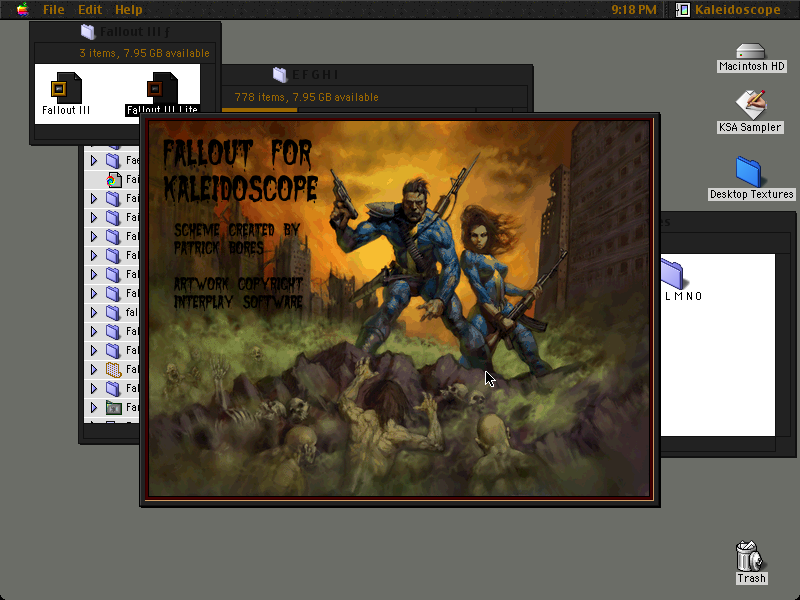Select the rainbow swirl document icon
This screenshot has width=800, height=600.
click(x=114, y=180)
